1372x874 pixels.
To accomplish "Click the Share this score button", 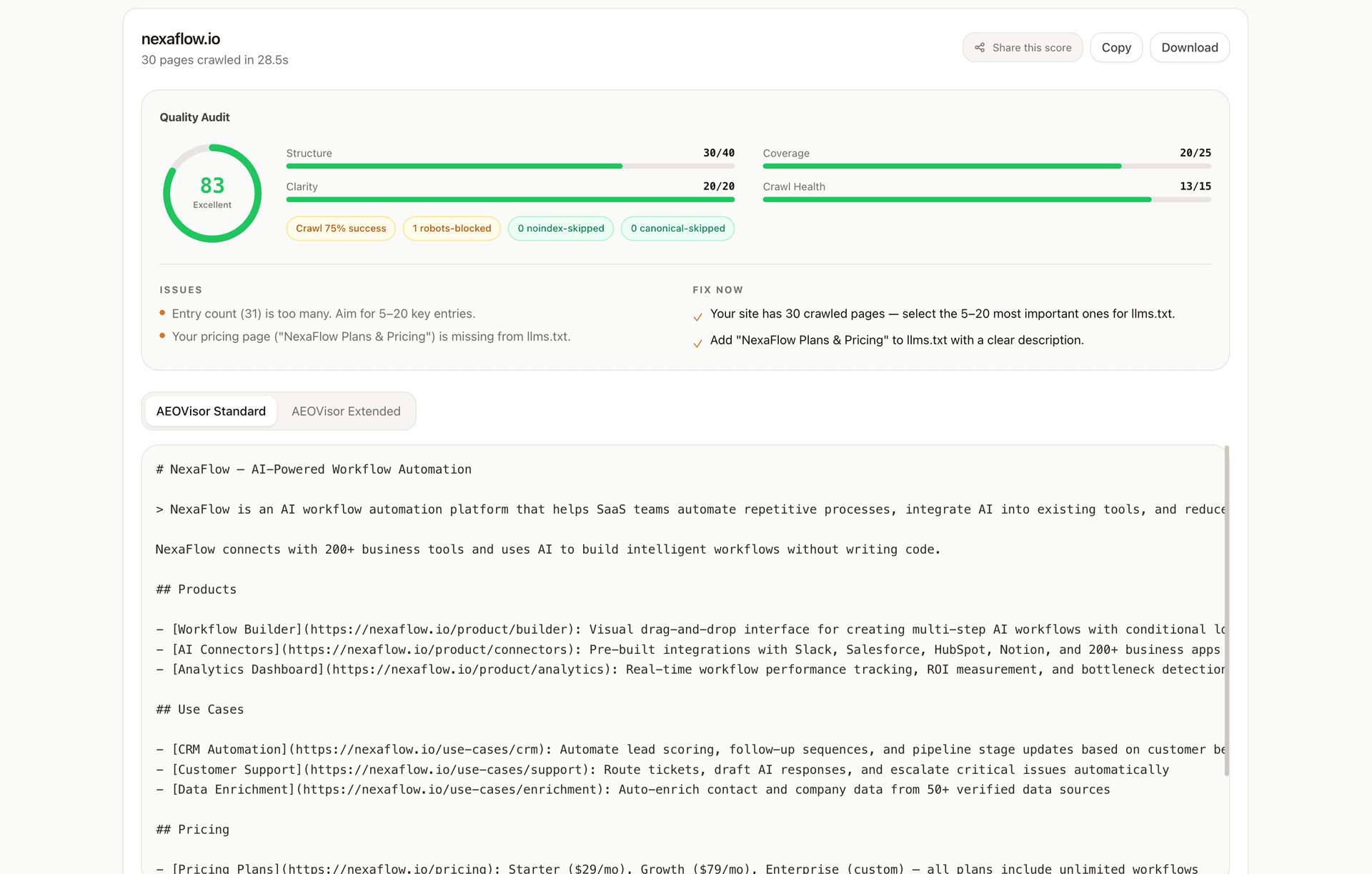I will click(1023, 48).
